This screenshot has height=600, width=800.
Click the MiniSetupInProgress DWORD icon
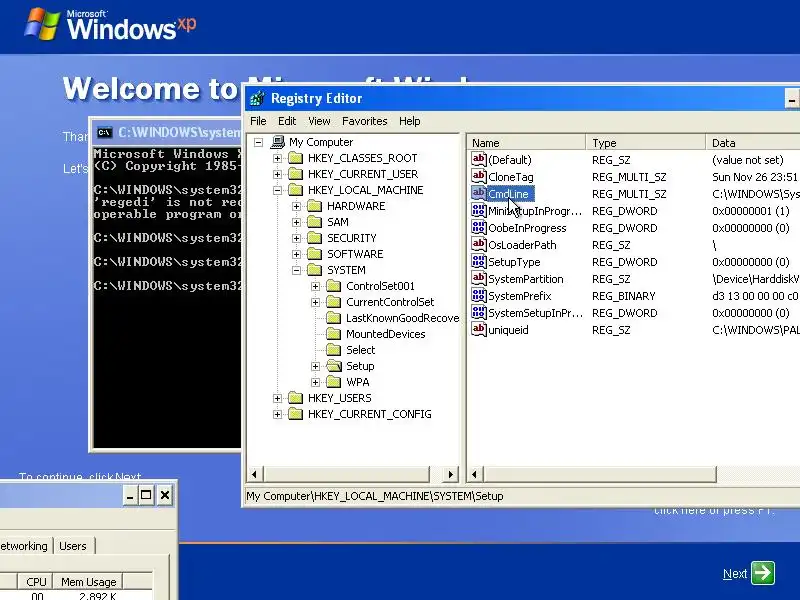[479, 210]
